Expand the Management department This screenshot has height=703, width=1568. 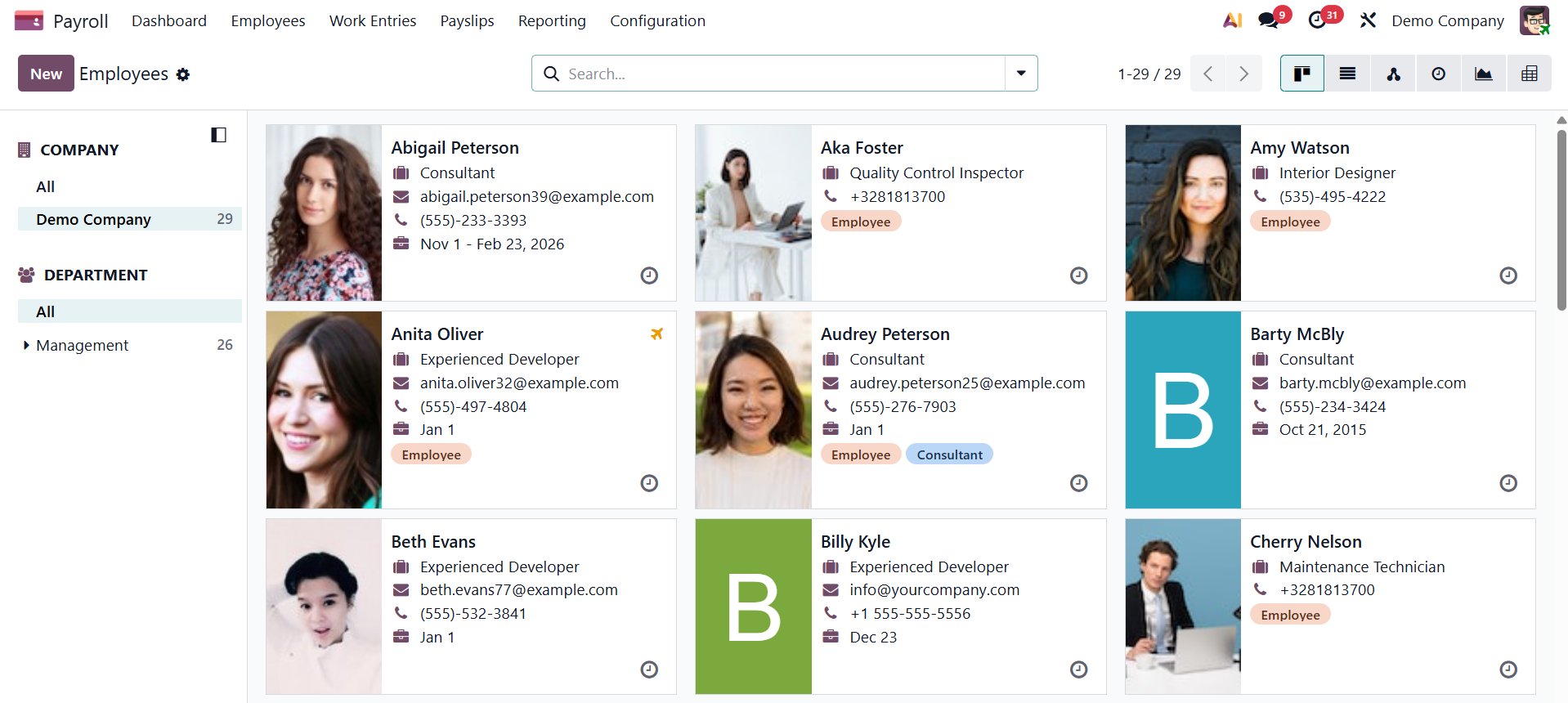tap(26, 345)
